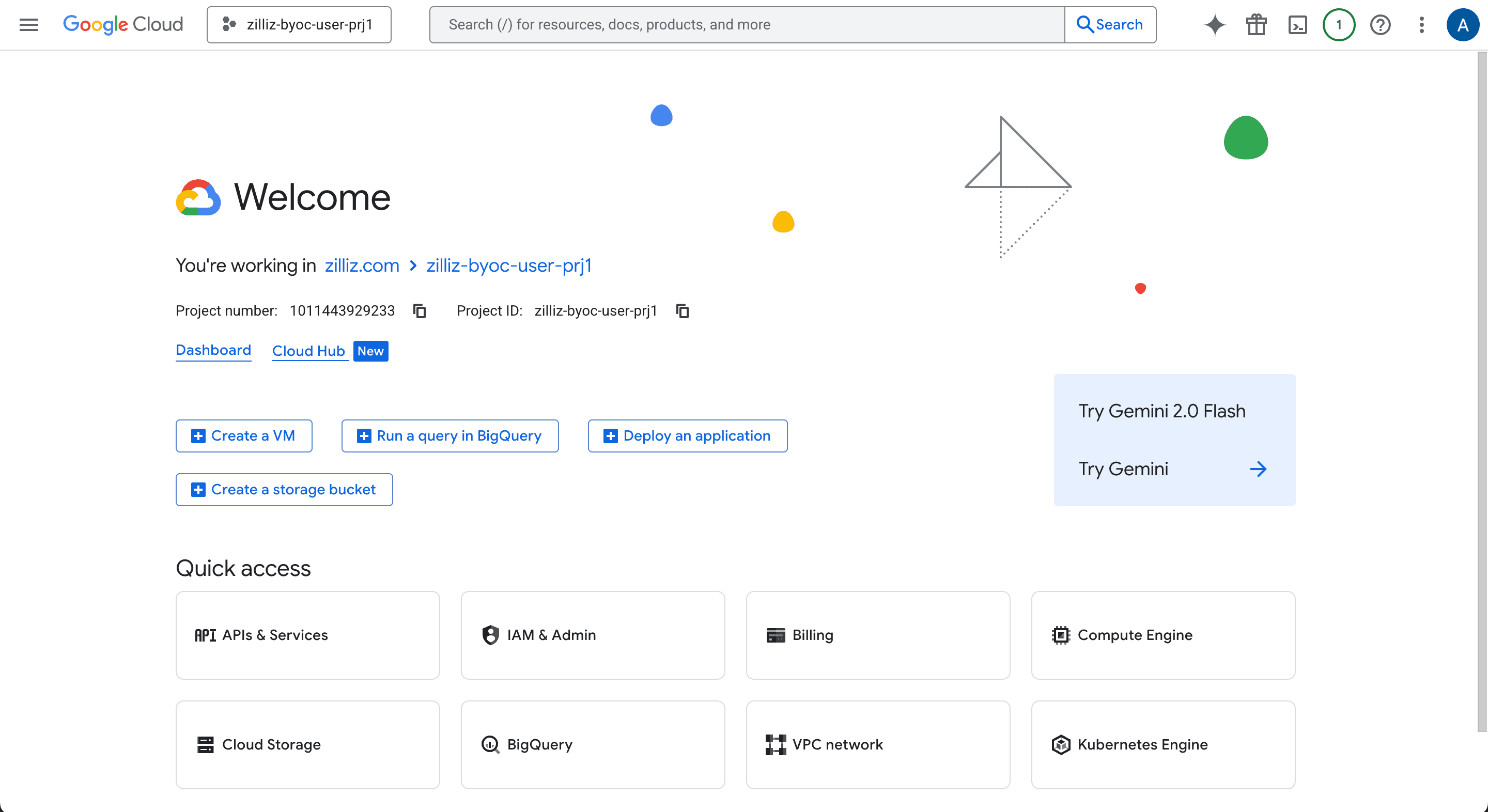Screen dimensions: 1488x812
Task: Open BigQuery quick access card
Action: tap(593, 745)
